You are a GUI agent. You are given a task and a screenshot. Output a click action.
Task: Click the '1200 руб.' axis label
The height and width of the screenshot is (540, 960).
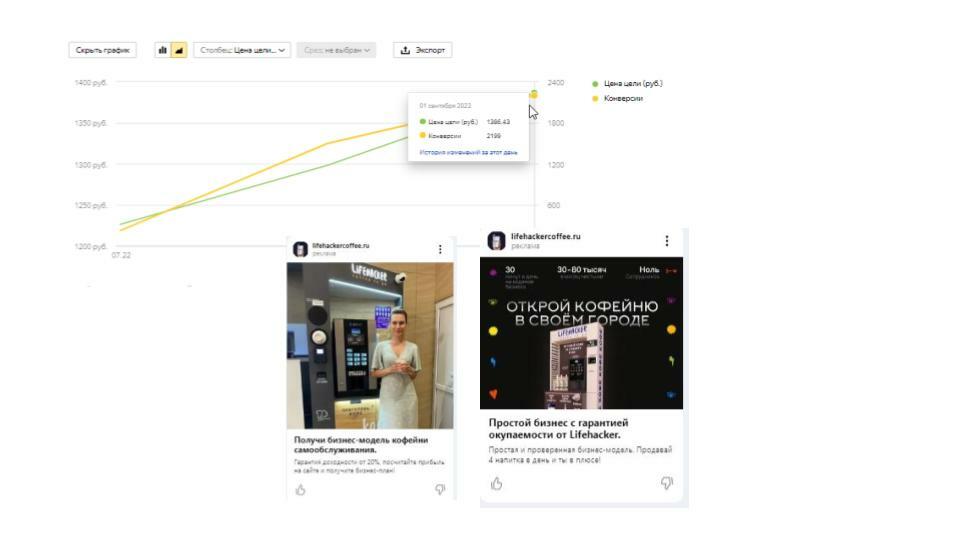coord(91,246)
